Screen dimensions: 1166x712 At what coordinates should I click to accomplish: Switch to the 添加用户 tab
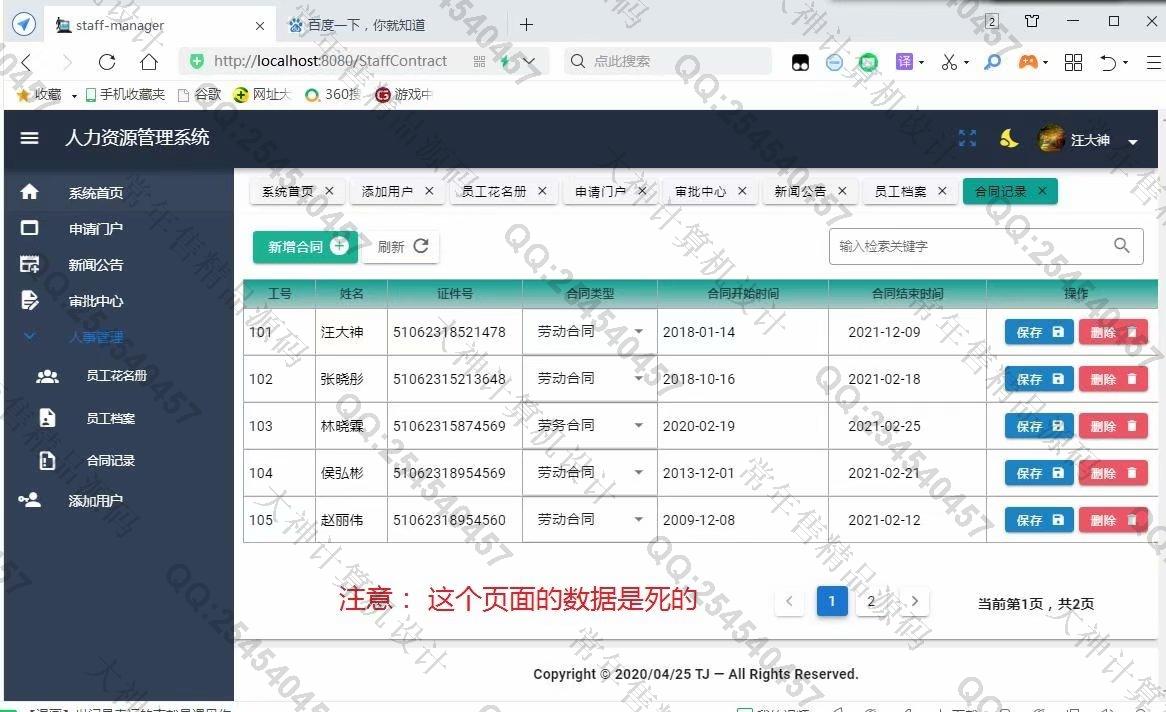click(387, 191)
